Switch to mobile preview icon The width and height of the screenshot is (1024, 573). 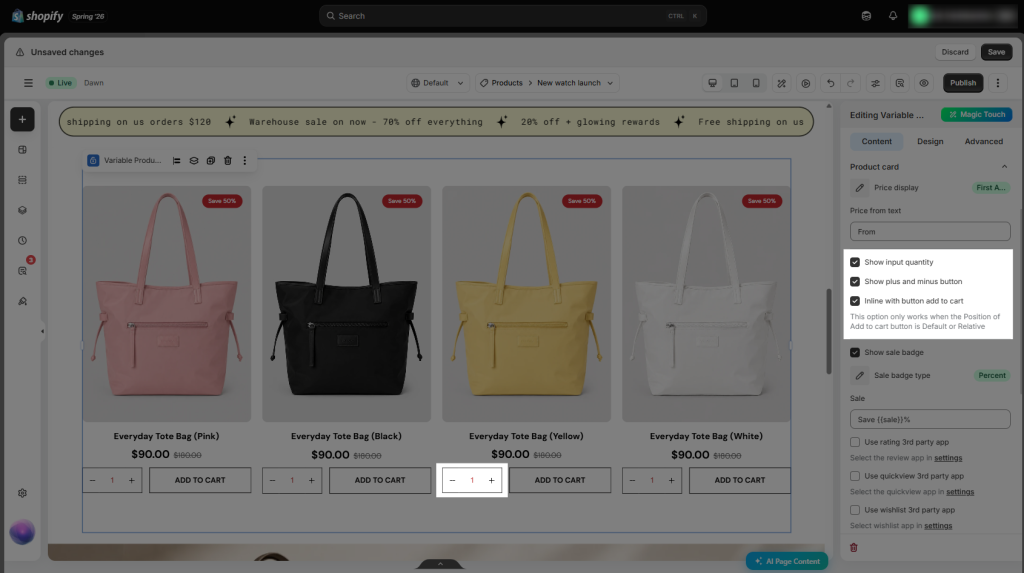pyautogui.click(x=756, y=83)
